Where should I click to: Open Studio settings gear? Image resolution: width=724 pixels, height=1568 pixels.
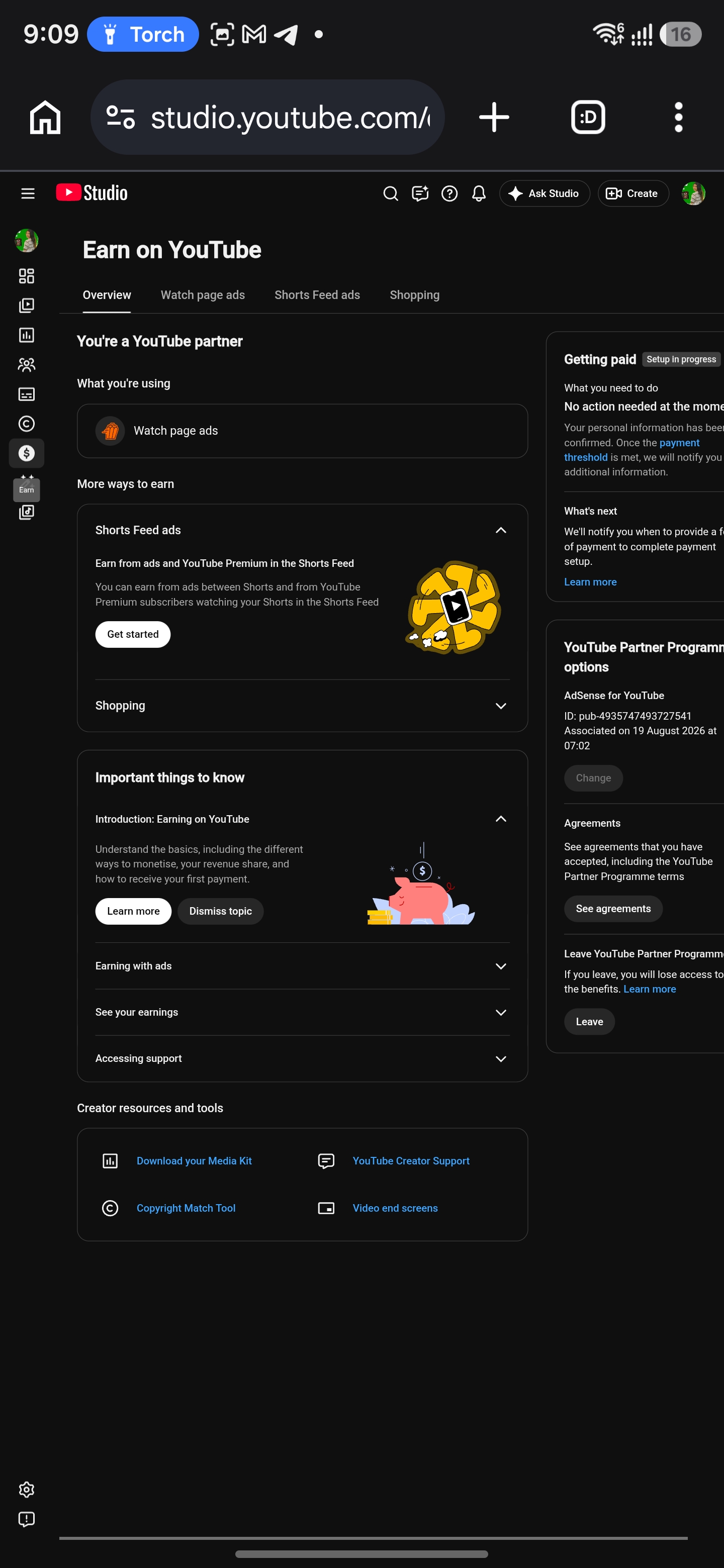tap(26, 1490)
